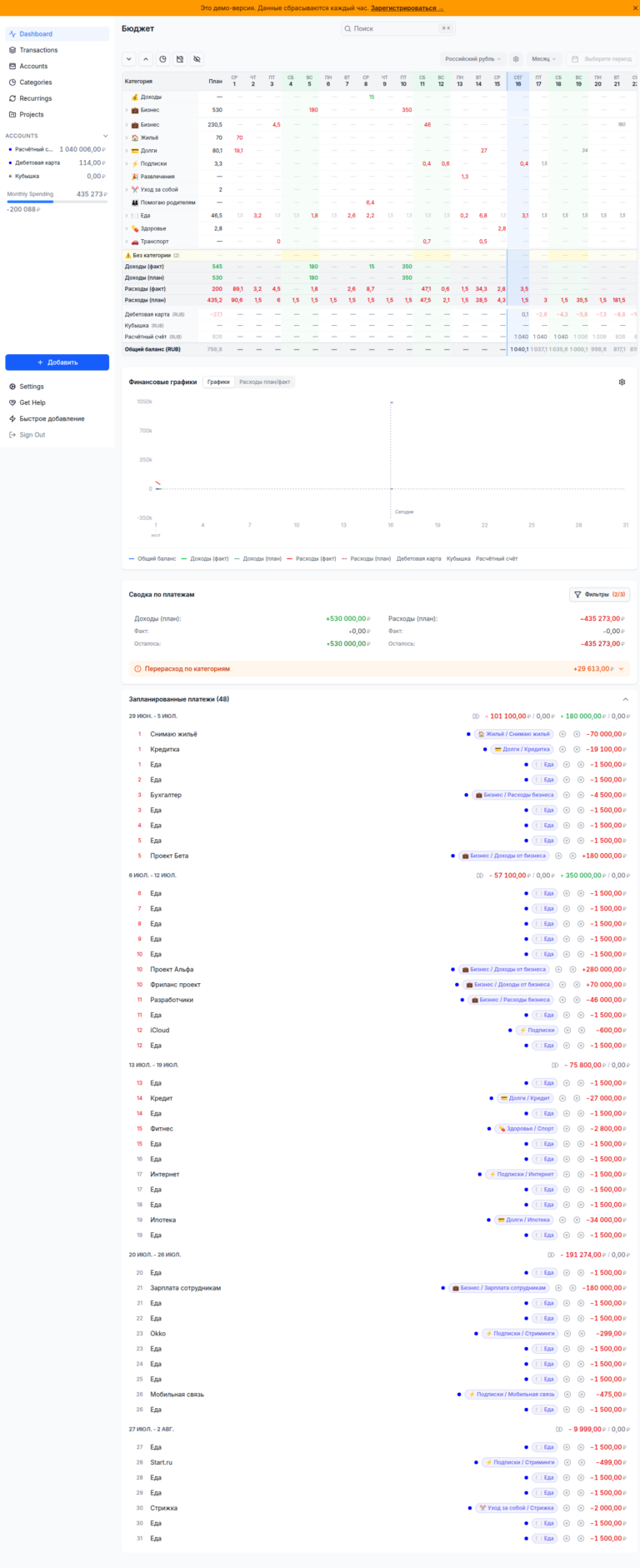Expand the Транспорт category row
Screen dimensions: 640x1568
point(127,241)
